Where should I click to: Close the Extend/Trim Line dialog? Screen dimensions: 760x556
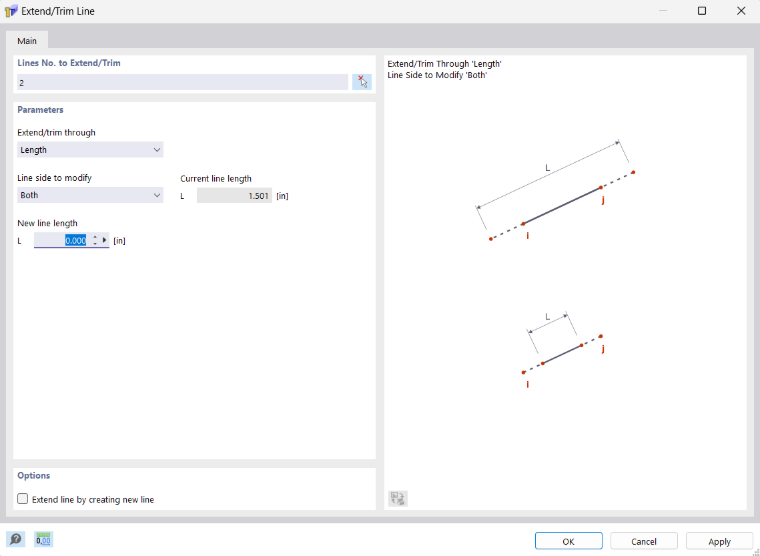[741, 11]
